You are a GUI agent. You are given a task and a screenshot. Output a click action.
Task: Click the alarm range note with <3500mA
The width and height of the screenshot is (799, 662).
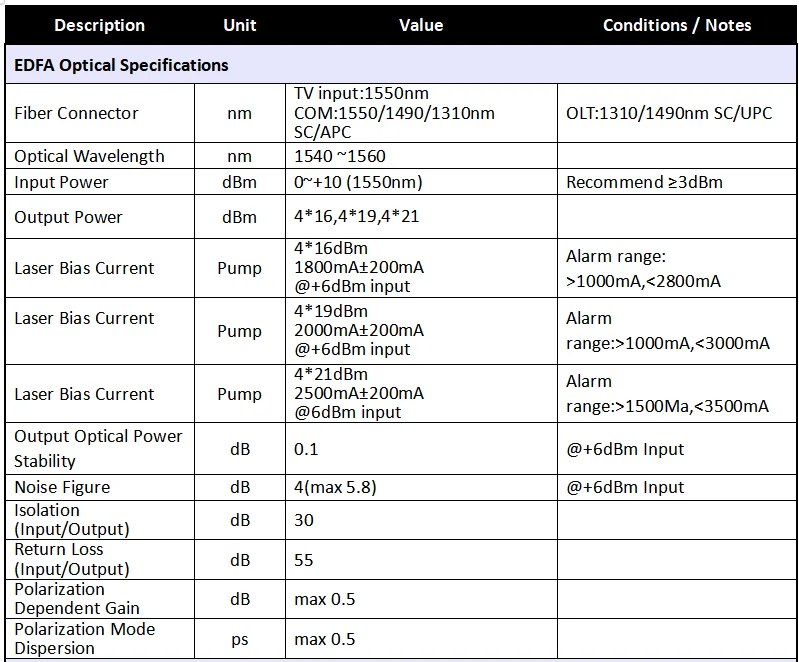click(x=667, y=394)
